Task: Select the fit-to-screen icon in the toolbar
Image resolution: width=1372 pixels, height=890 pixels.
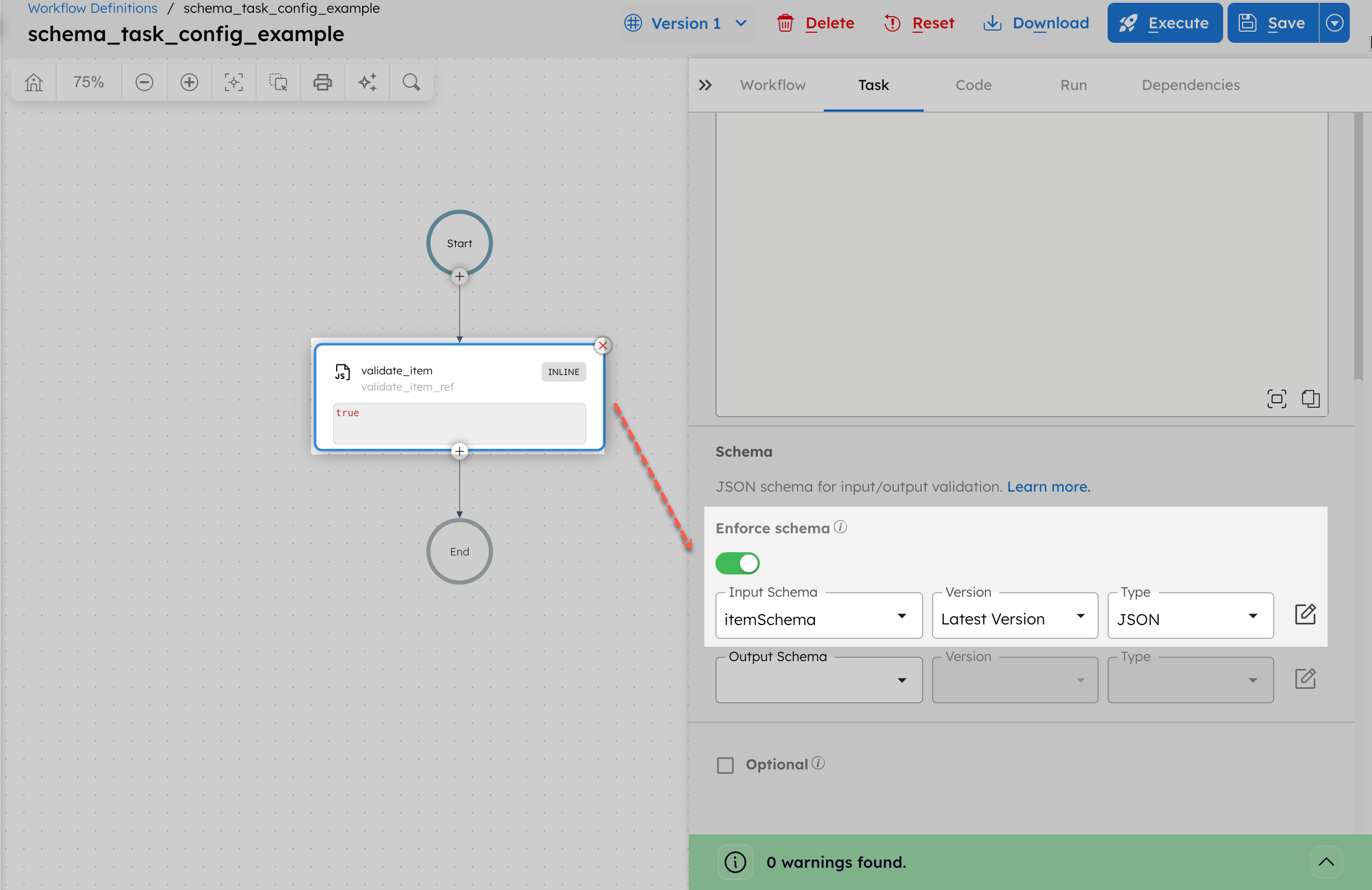Action: 233,82
